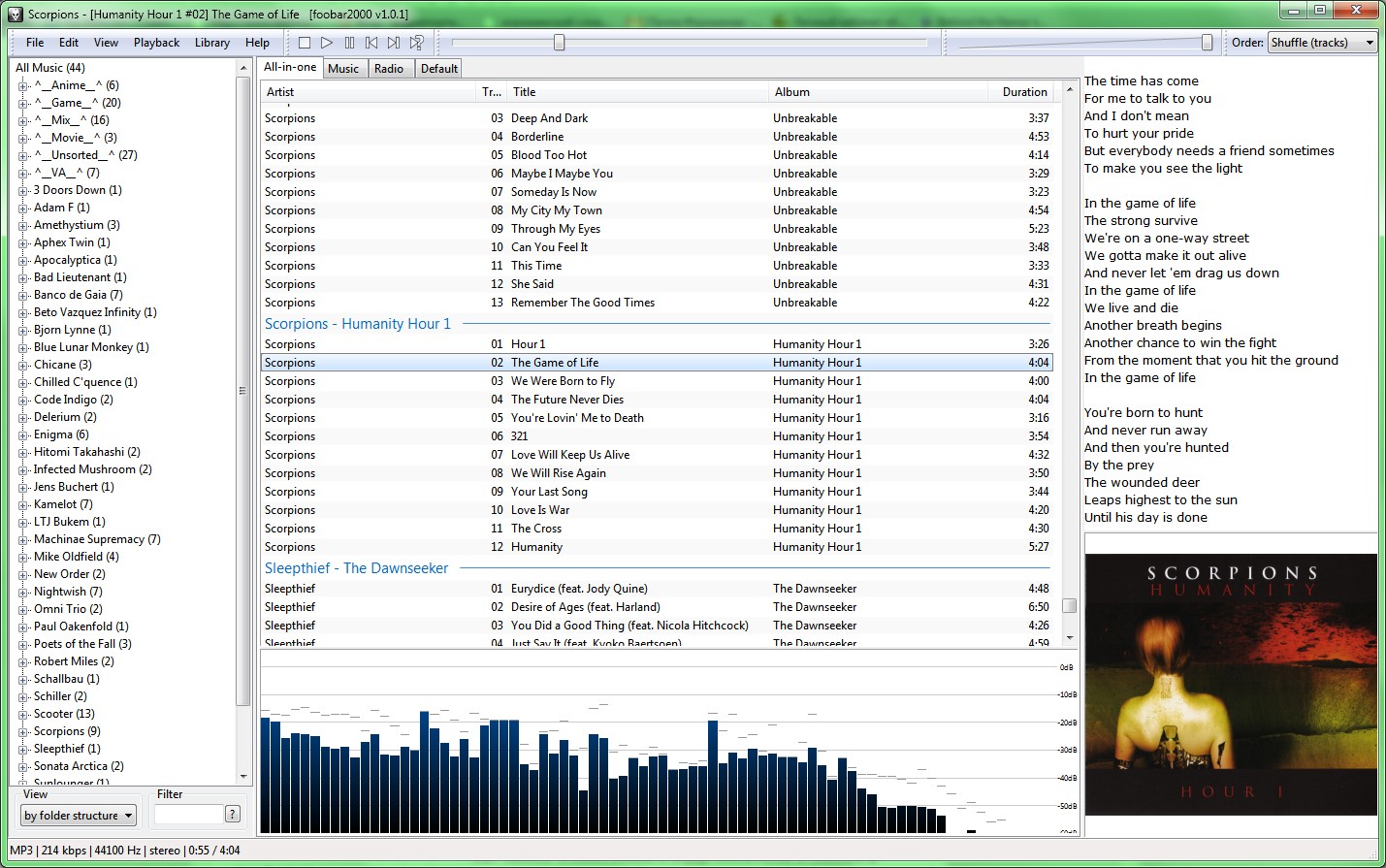Click the Play button in toolbar

click(327, 43)
